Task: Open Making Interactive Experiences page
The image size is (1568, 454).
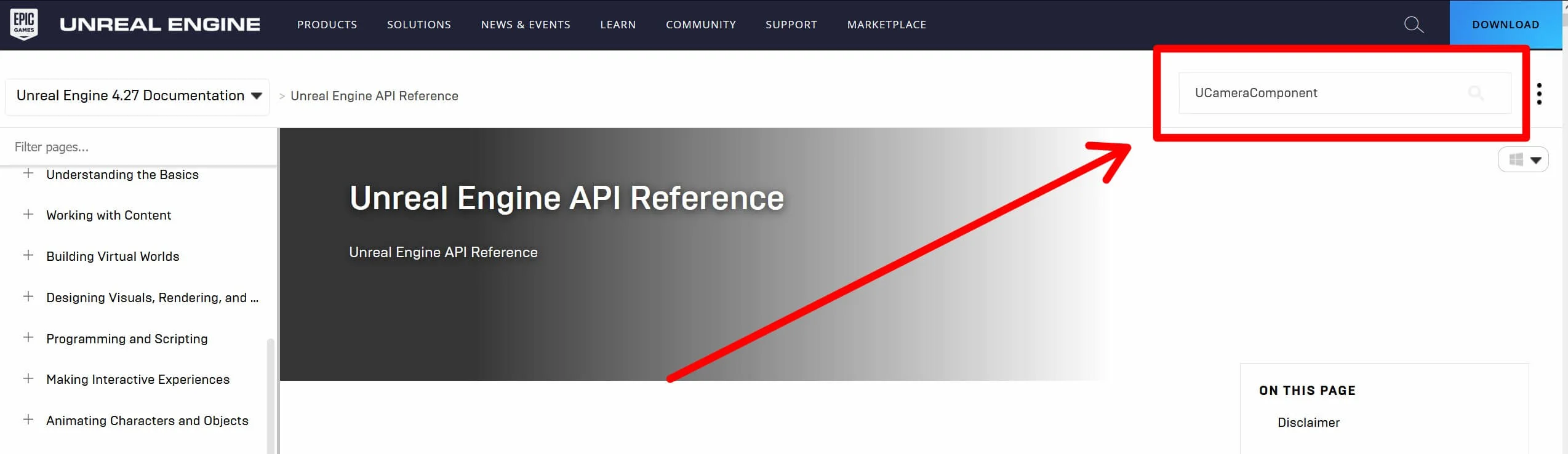Action: tap(138, 380)
